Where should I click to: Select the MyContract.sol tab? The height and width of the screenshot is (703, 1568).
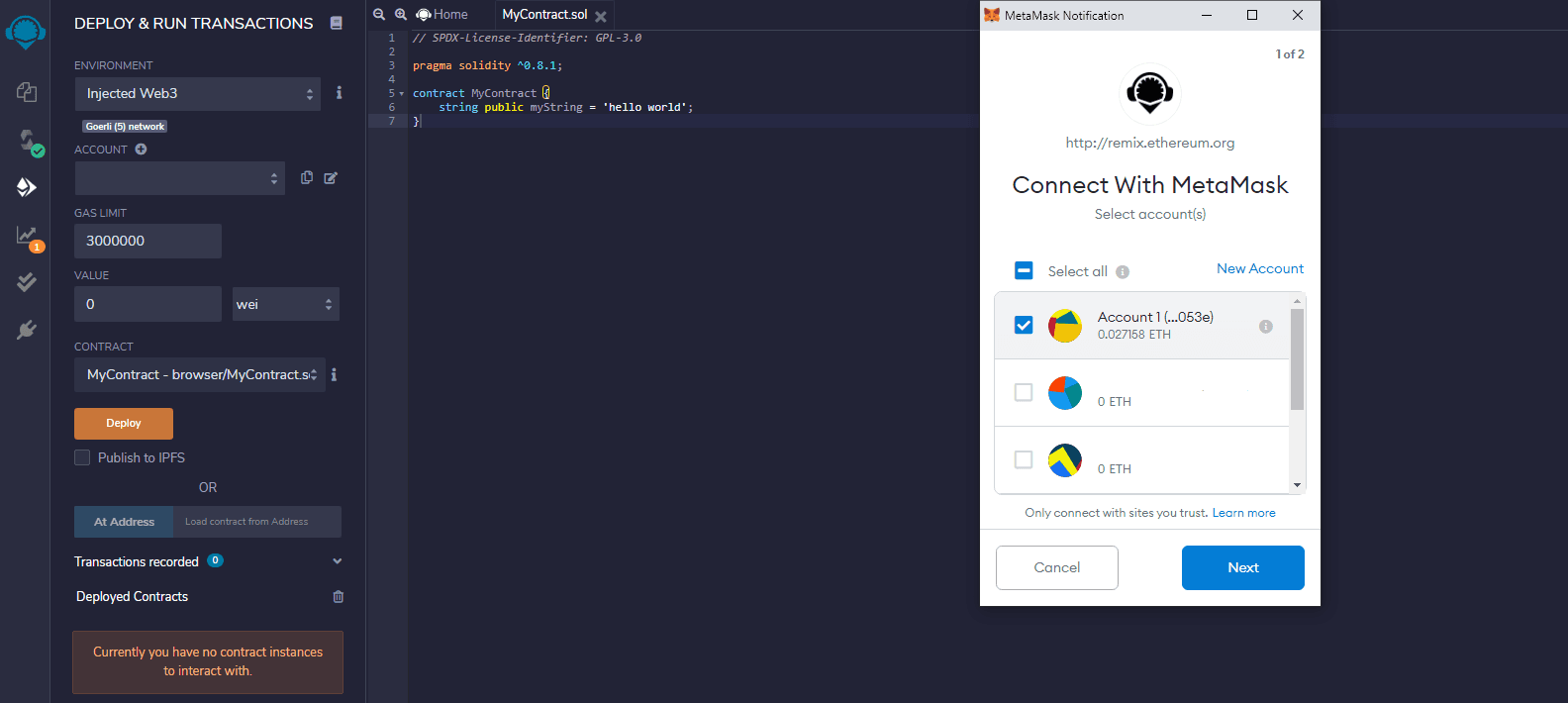544,14
